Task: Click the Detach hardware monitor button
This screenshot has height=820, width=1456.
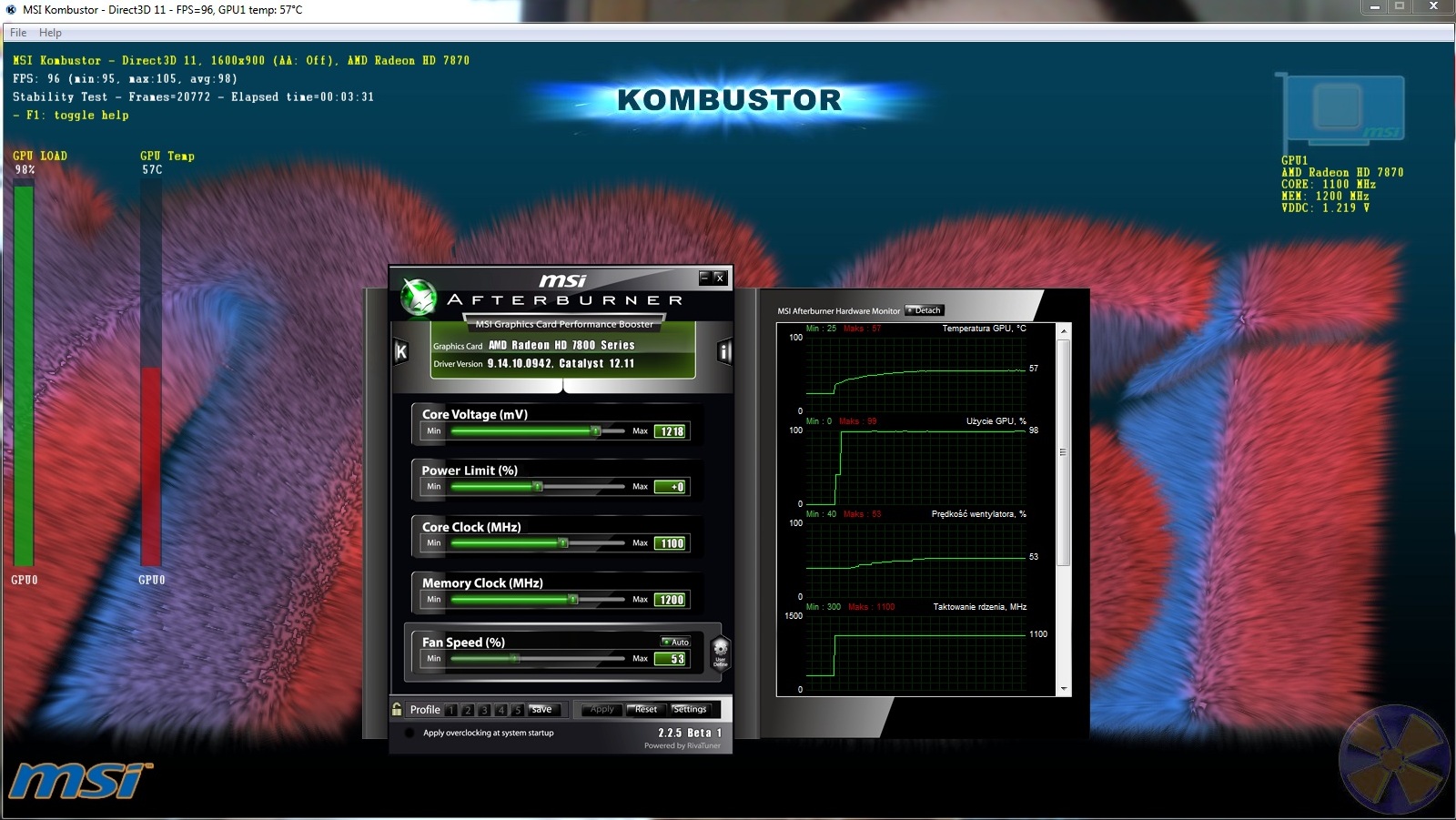Action: (x=925, y=310)
